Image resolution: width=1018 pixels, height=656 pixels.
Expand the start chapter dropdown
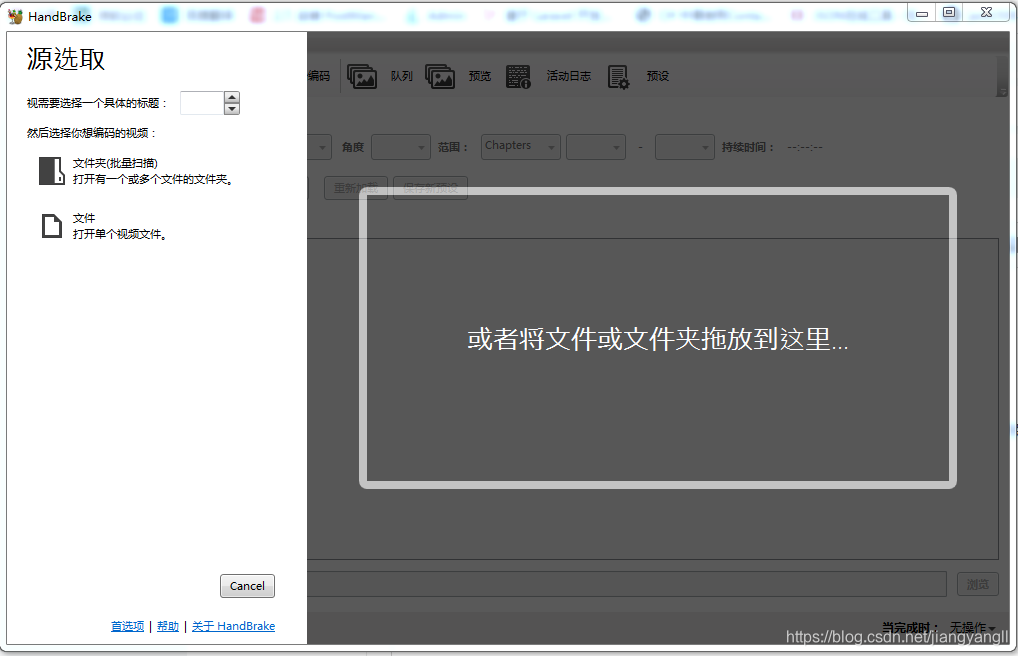tap(596, 147)
